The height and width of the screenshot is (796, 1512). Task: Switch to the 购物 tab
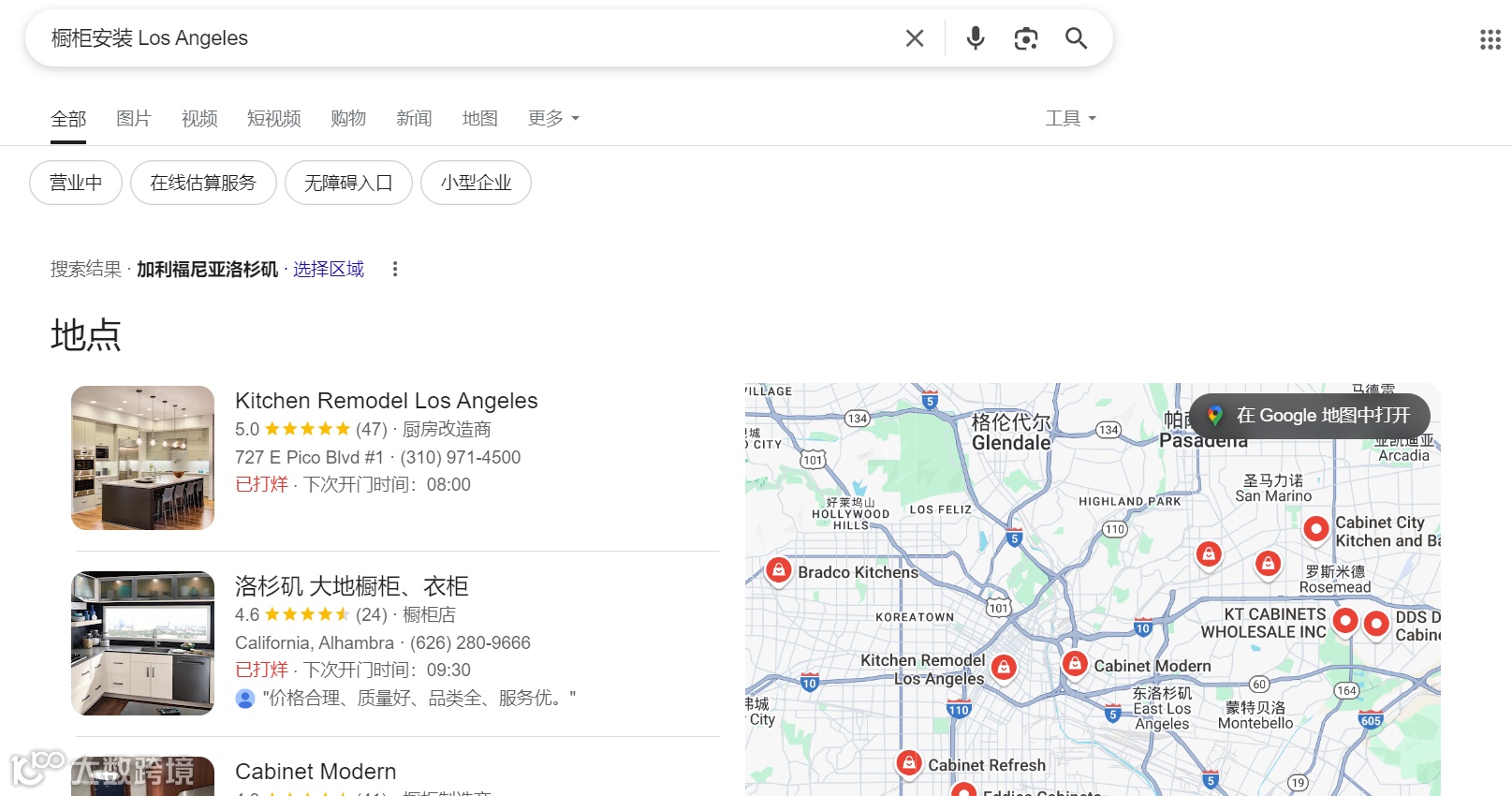[x=348, y=119]
